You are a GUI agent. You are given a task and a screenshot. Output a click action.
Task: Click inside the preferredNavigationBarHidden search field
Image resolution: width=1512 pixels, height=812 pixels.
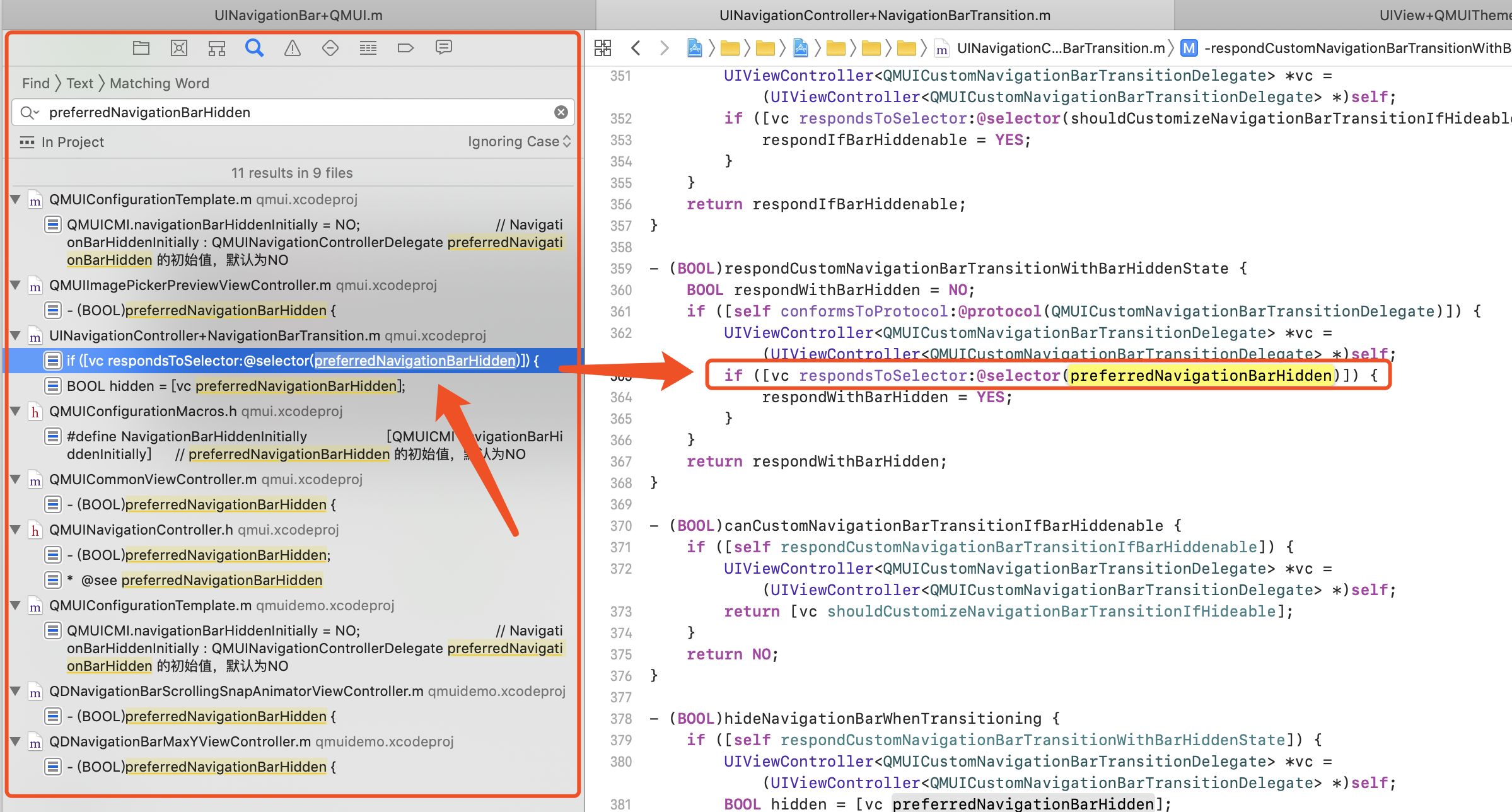pyautogui.click(x=252, y=112)
